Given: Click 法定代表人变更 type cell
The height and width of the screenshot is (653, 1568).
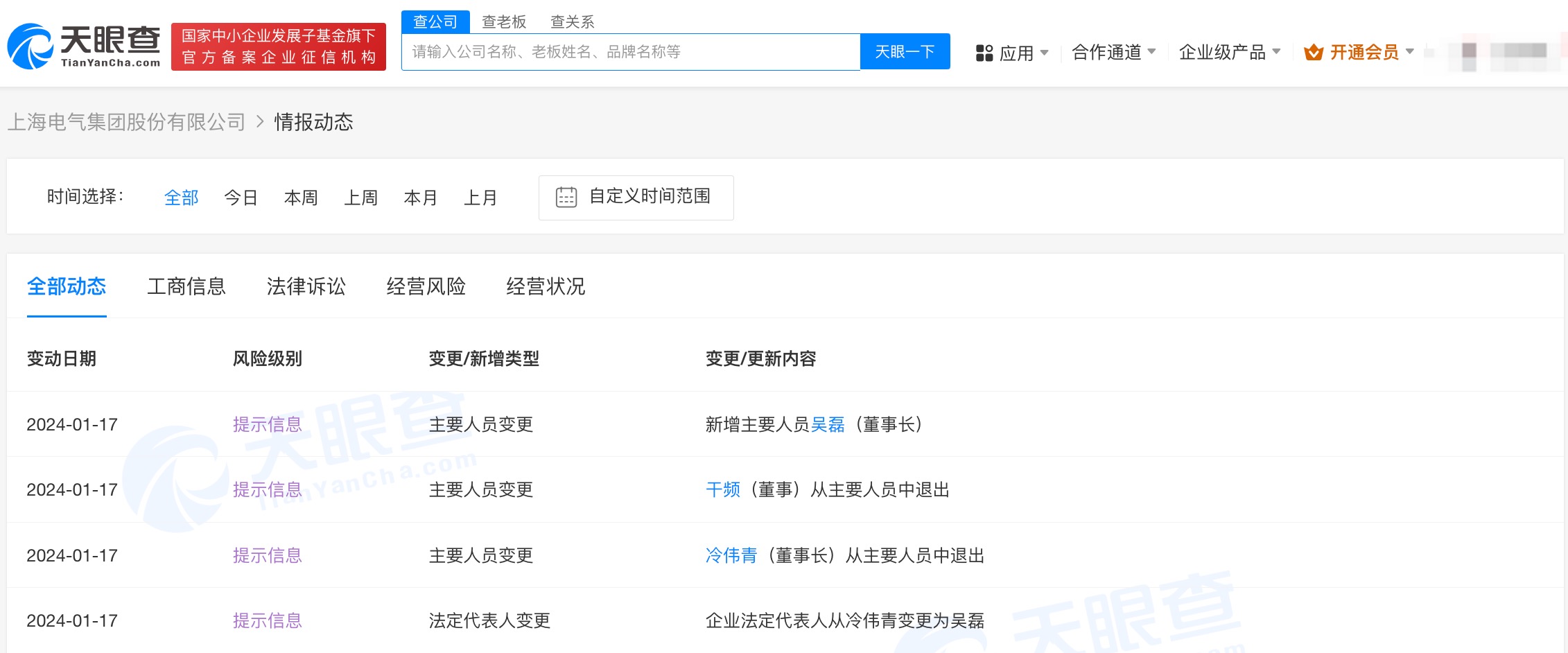Looking at the screenshot, I should tap(489, 620).
